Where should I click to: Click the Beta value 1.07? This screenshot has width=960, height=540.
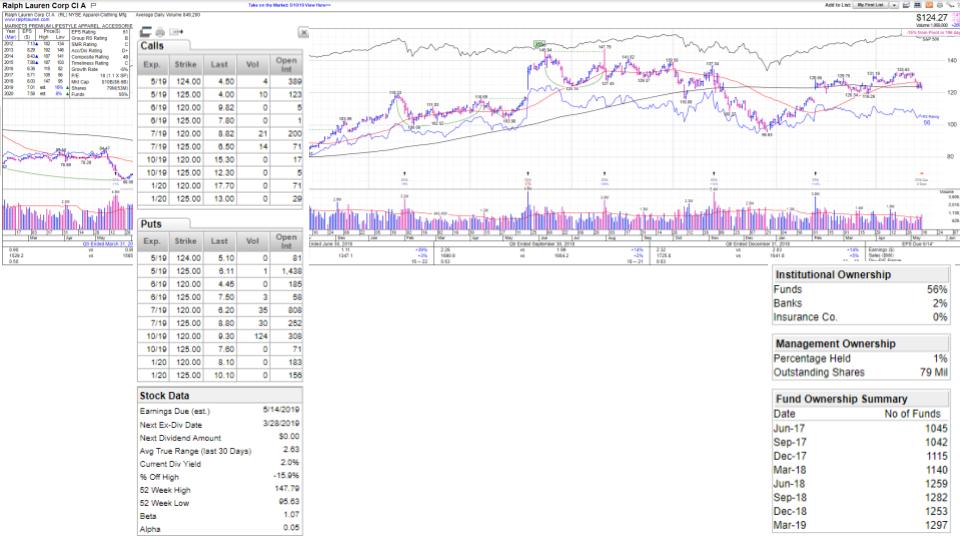pos(291,515)
